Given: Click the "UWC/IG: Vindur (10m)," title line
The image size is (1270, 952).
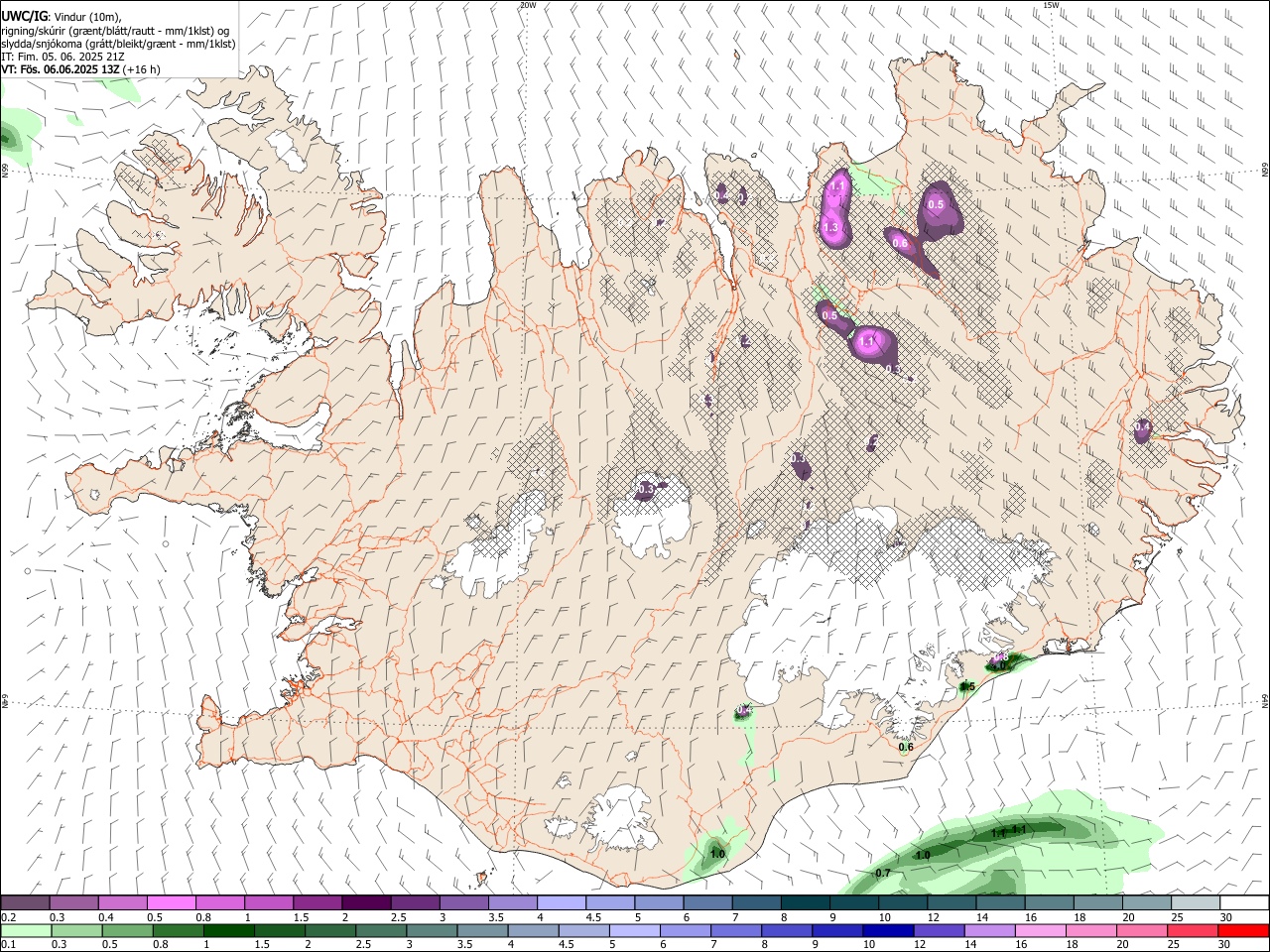Looking at the screenshot, I should [61, 15].
